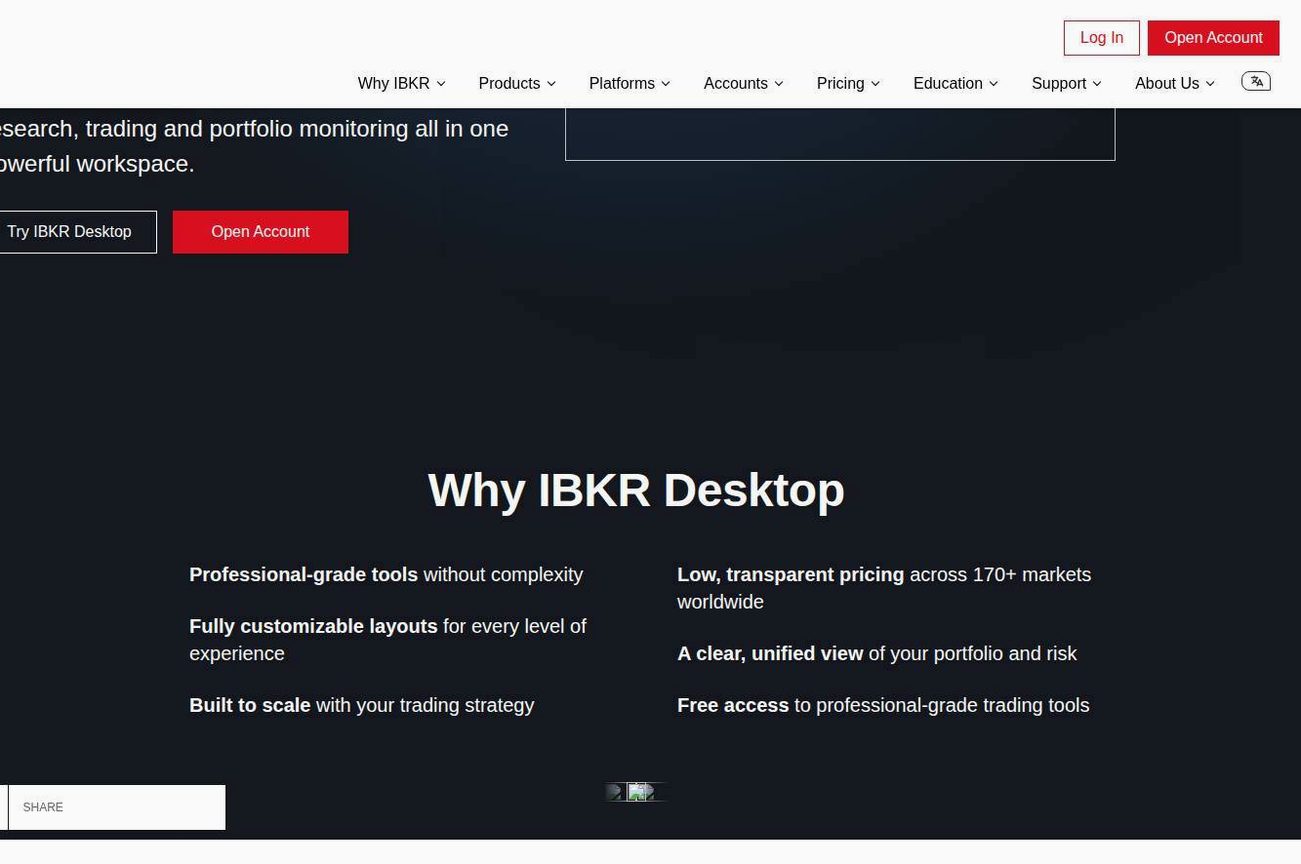Click Open Account beside the Log In button
The height and width of the screenshot is (864, 1301).
click(x=1213, y=38)
